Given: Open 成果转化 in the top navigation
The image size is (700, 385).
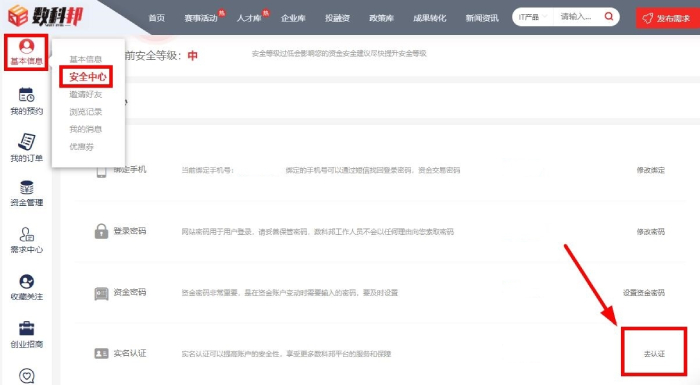Looking at the screenshot, I should pyautogui.click(x=429, y=18).
